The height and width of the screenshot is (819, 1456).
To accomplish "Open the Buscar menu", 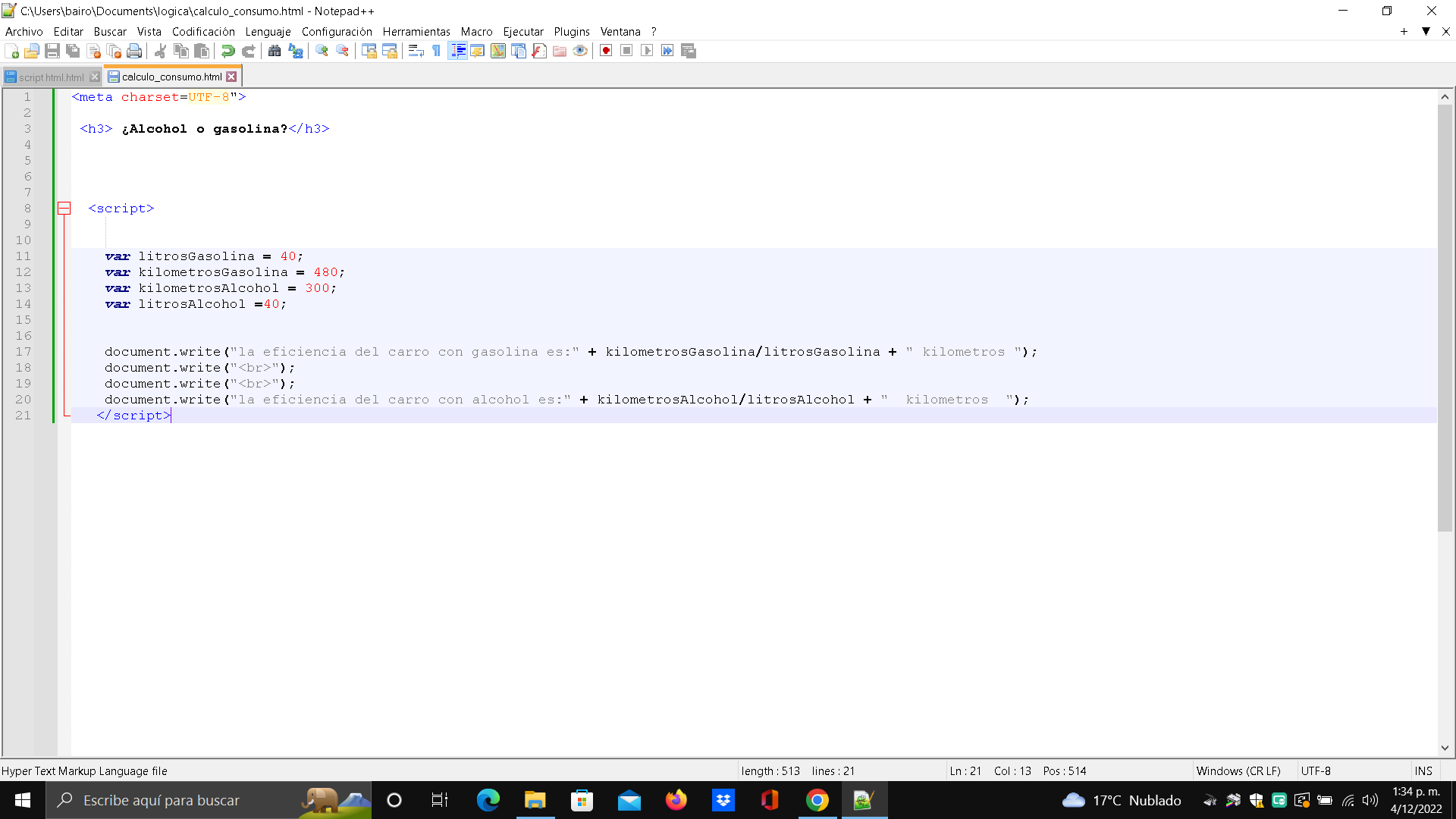I will click(110, 32).
